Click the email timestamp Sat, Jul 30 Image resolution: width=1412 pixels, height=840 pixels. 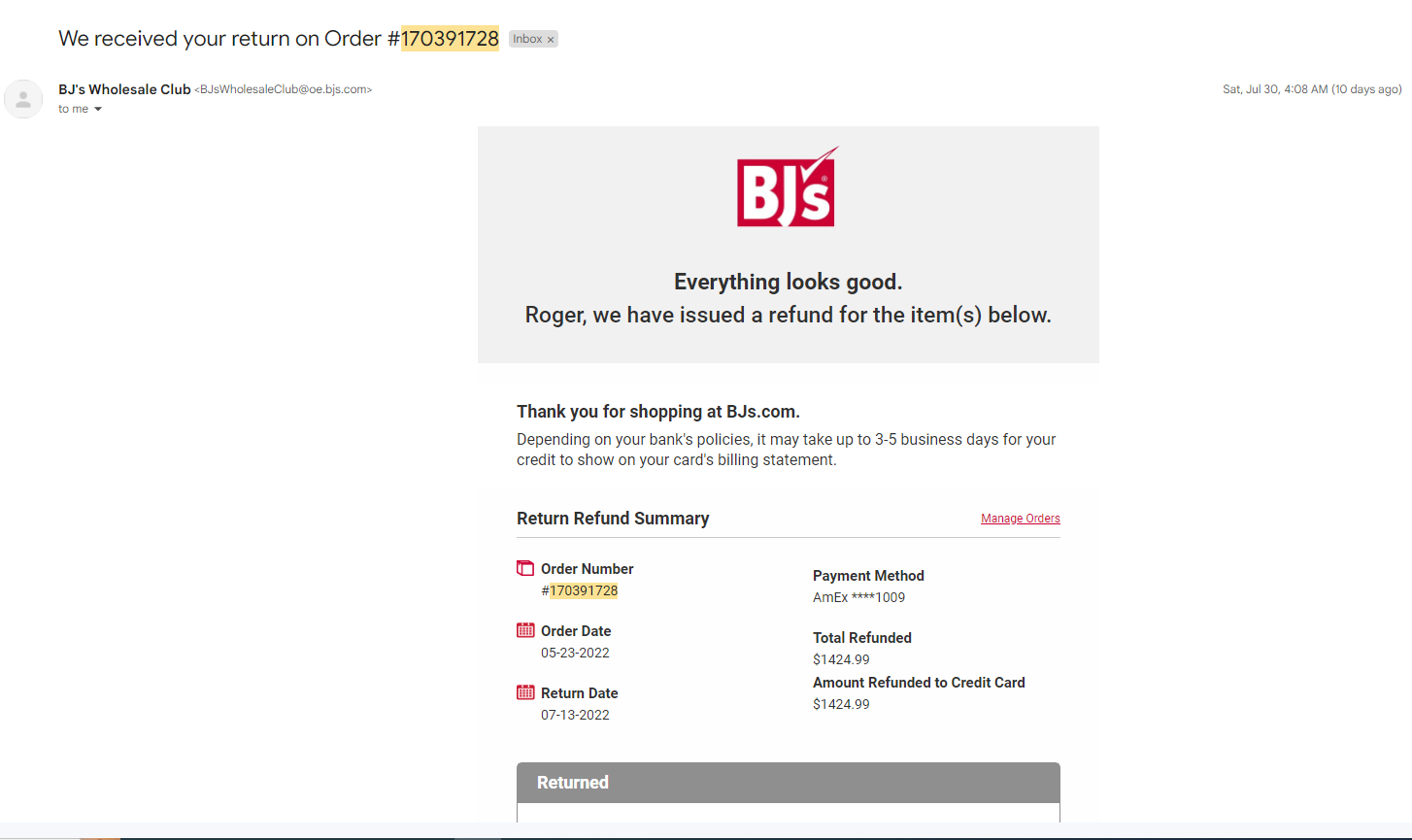(1312, 89)
